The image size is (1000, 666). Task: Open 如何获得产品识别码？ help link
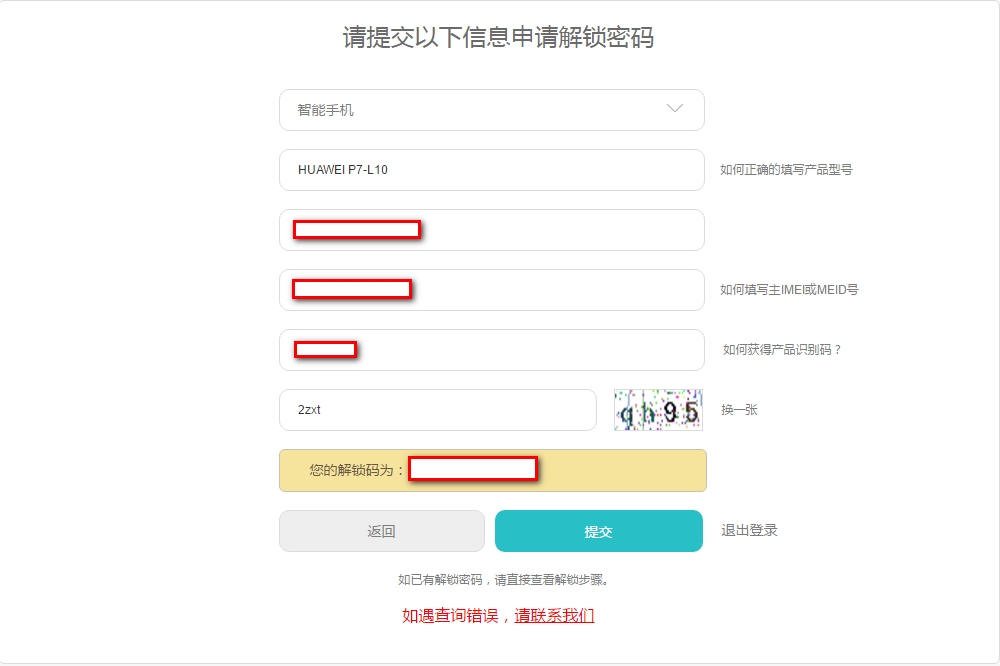tap(782, 350)
